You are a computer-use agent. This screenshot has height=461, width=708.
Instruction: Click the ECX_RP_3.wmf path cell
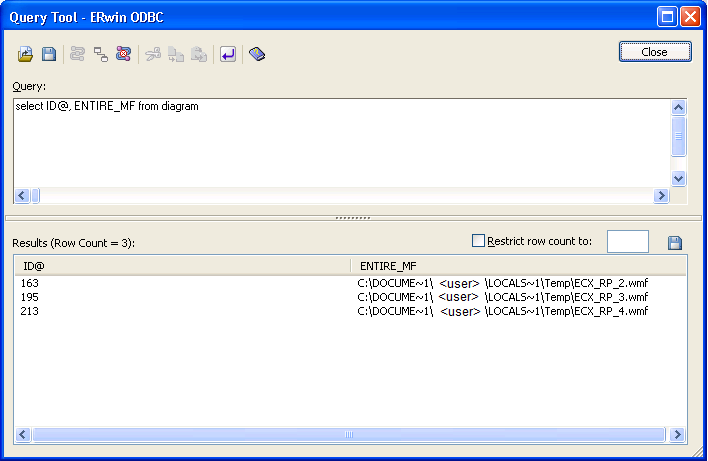(x=503, y=298)
